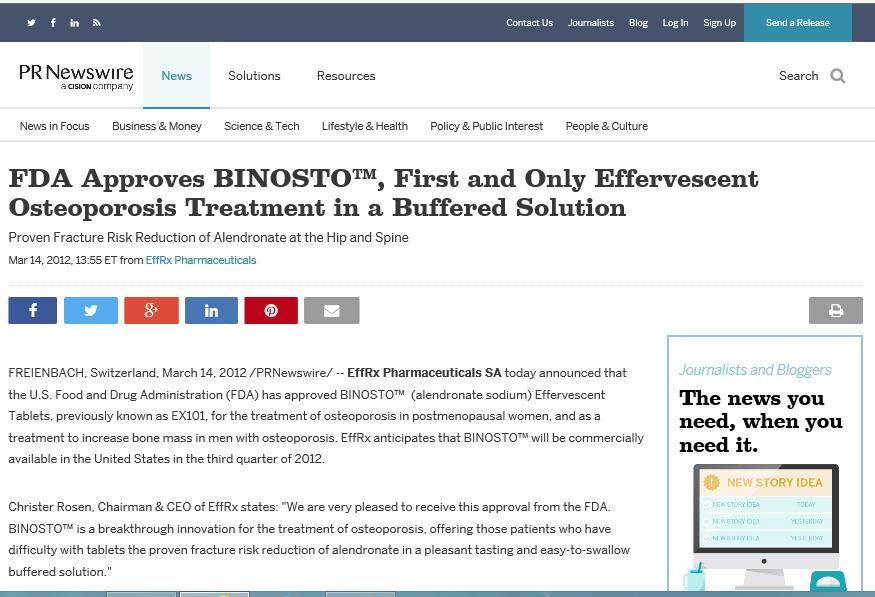Open the Contact Us link
The image size is (875, 597).
coord(529,23)
